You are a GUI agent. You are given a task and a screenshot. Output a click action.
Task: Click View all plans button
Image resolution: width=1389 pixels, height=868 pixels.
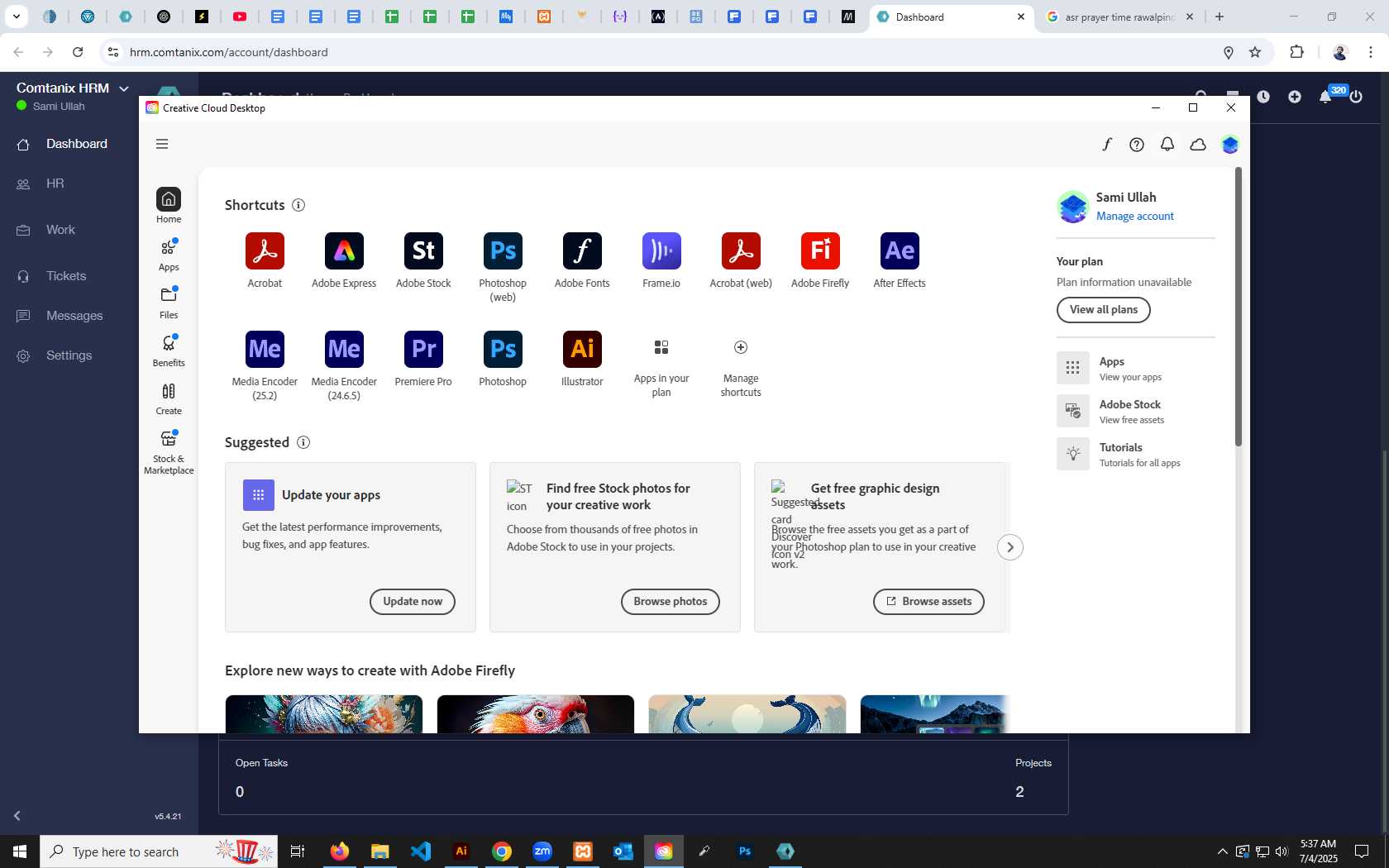pos(1104,310)
